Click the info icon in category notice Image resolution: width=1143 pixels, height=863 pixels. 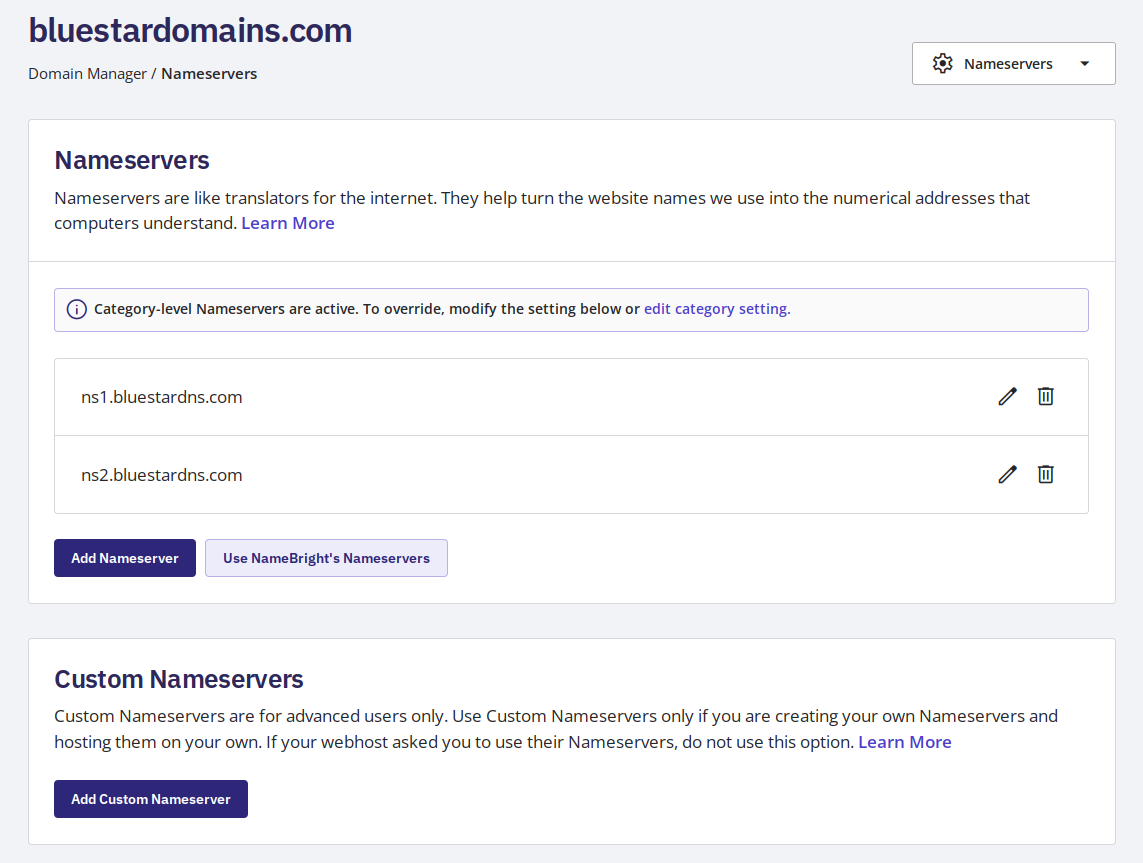click(76, 310)
